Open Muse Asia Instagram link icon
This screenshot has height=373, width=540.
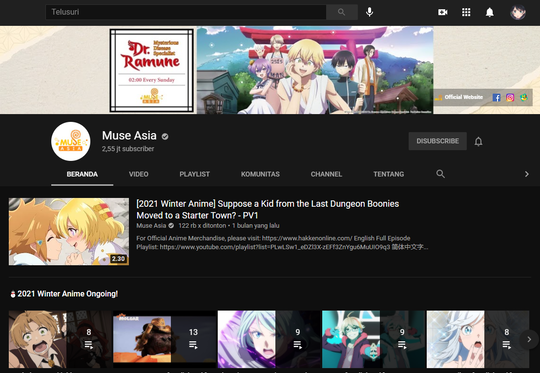510,97
